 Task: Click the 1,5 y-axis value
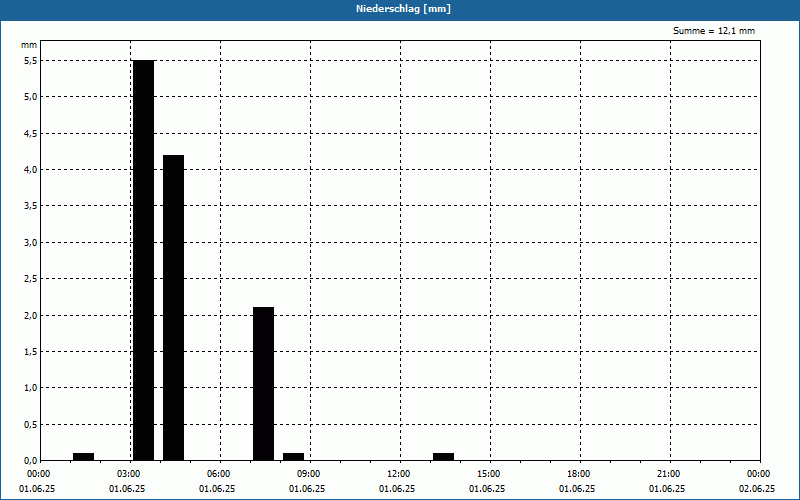[x=31, y=352]
